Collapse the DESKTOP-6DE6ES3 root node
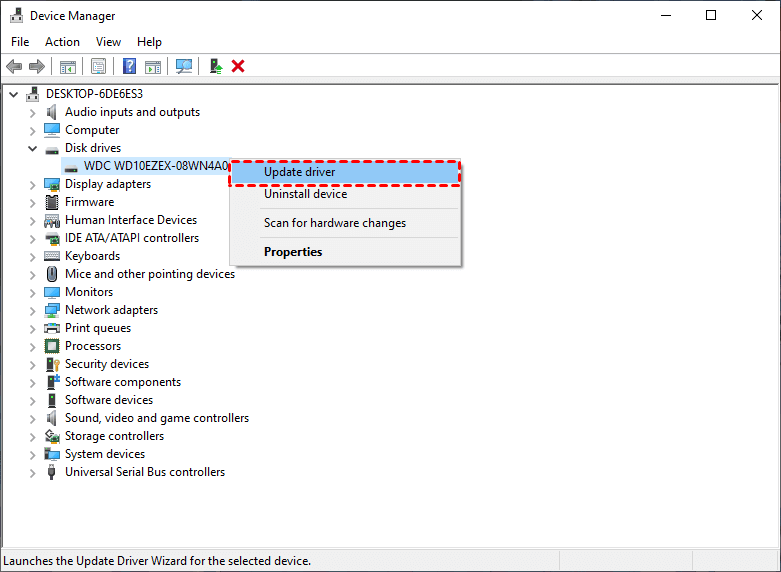Viewport: 781px width, 572px height. pos(13,94)
